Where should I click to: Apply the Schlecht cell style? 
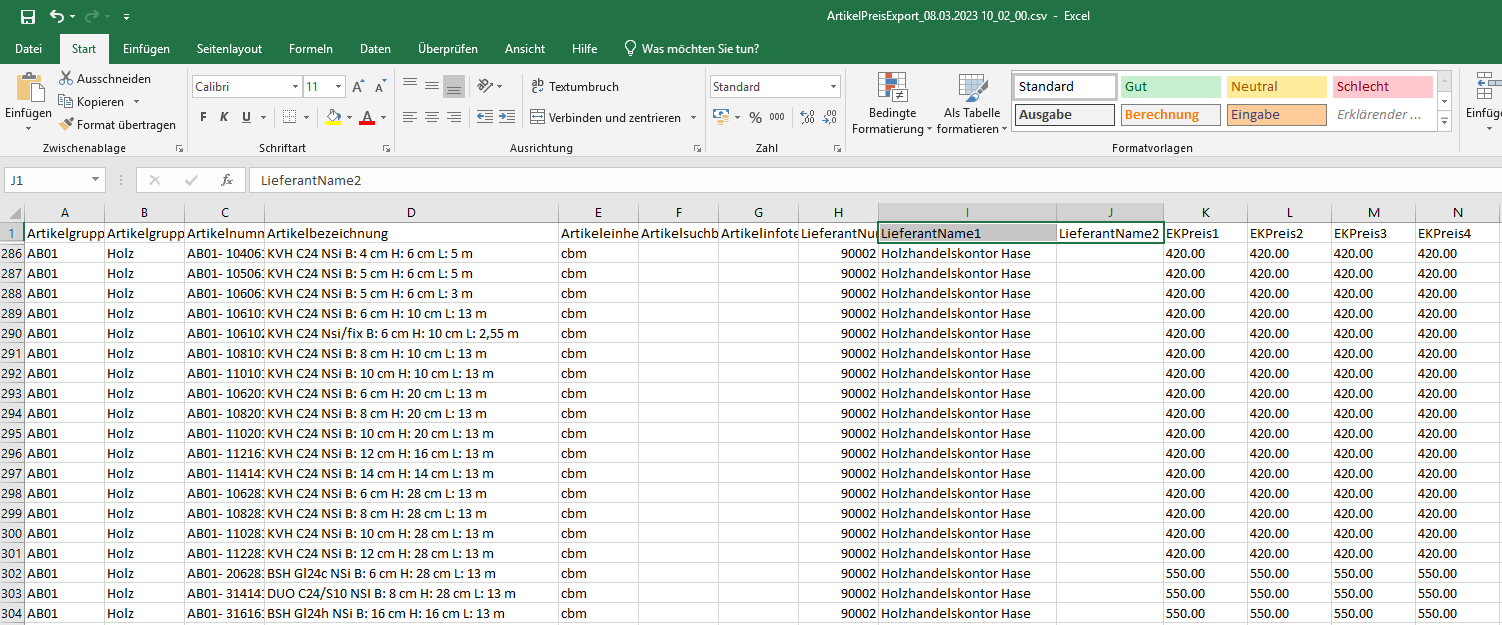pyautogui.click(x=1383, y=87)
